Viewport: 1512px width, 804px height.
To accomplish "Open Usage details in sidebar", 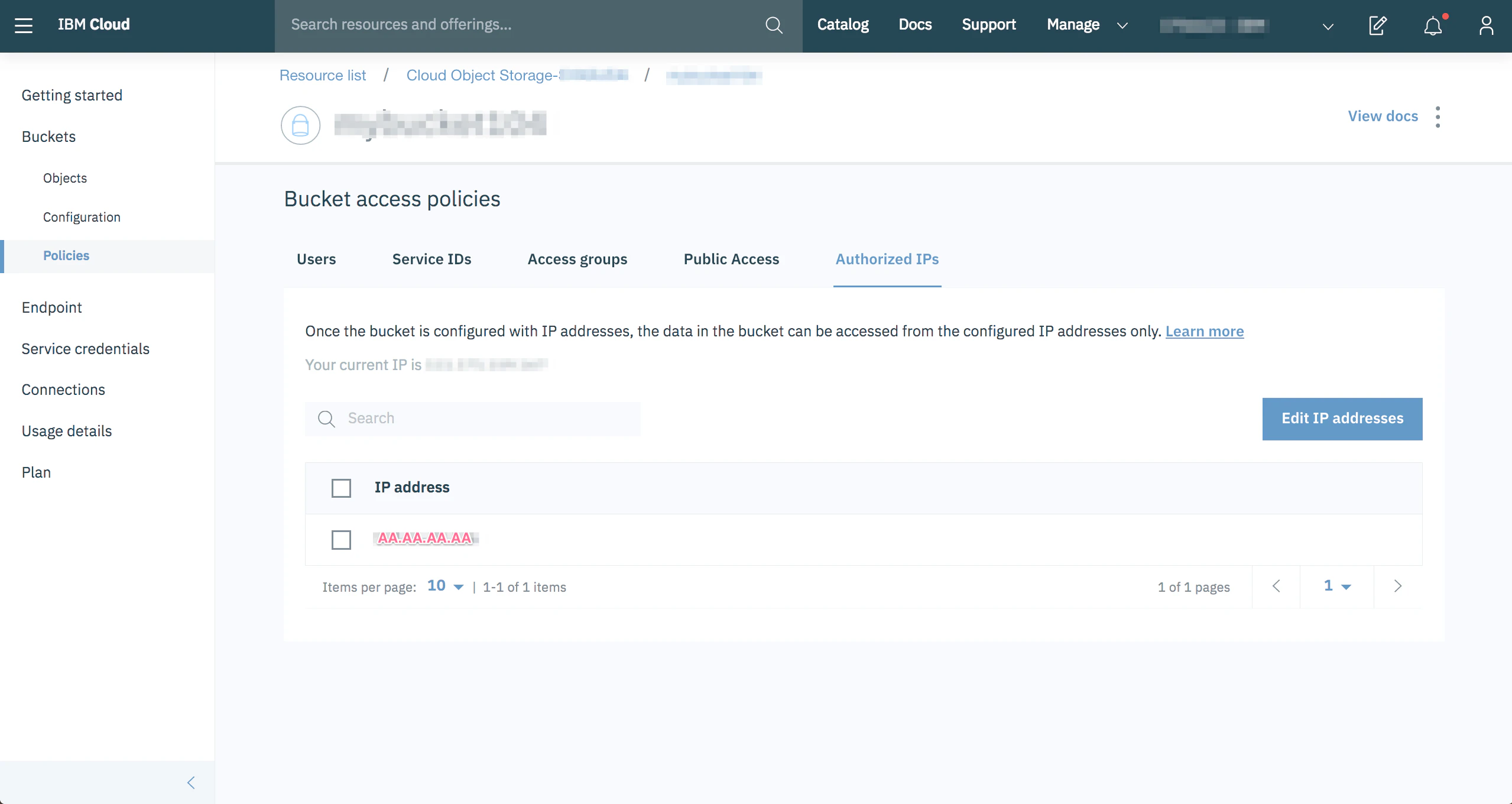I will click(67, 431).
